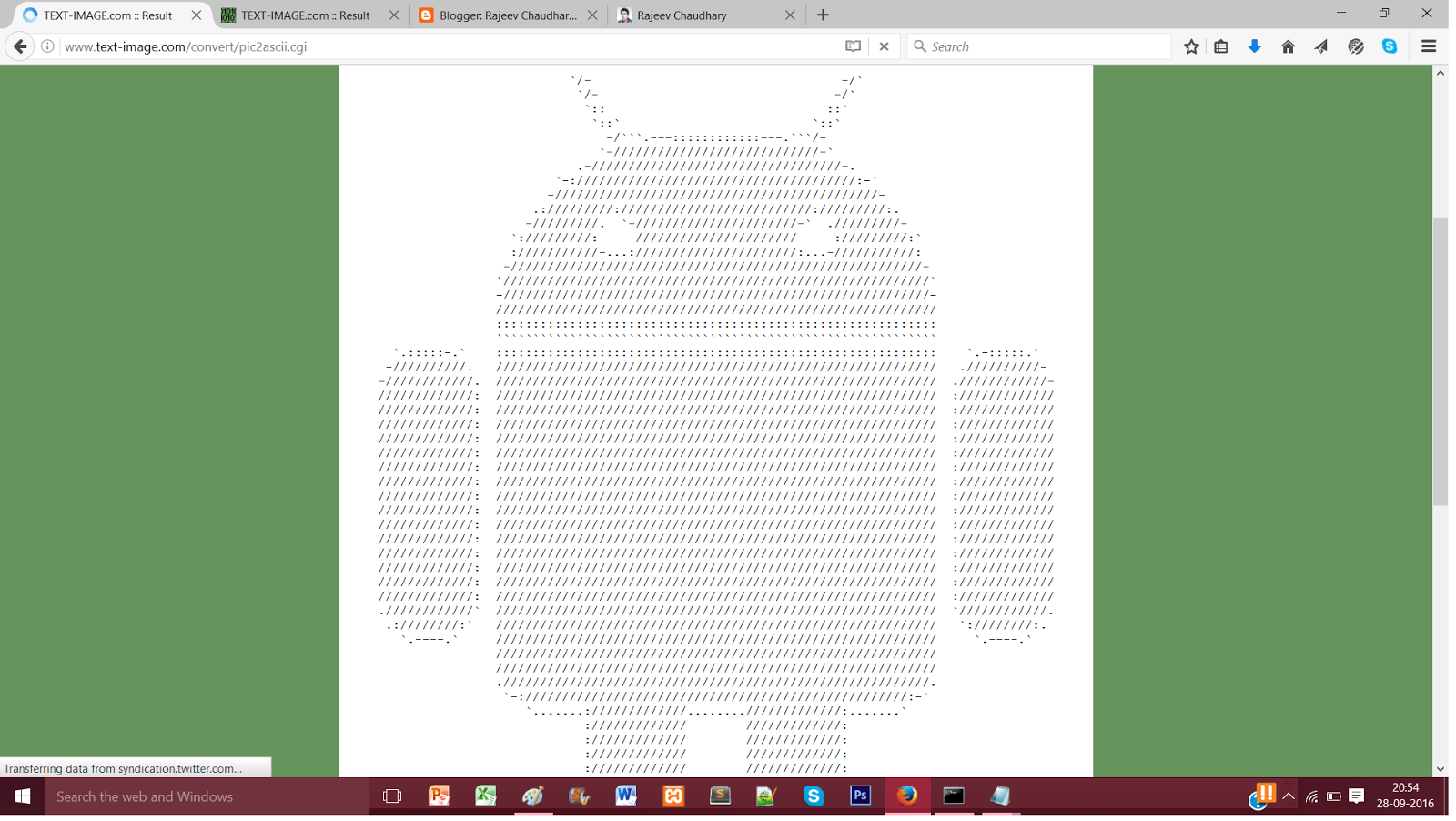Open Sublime Text from the taskbar
The width and height of the screenshot is (1456, 821).
tap(720, 796)
